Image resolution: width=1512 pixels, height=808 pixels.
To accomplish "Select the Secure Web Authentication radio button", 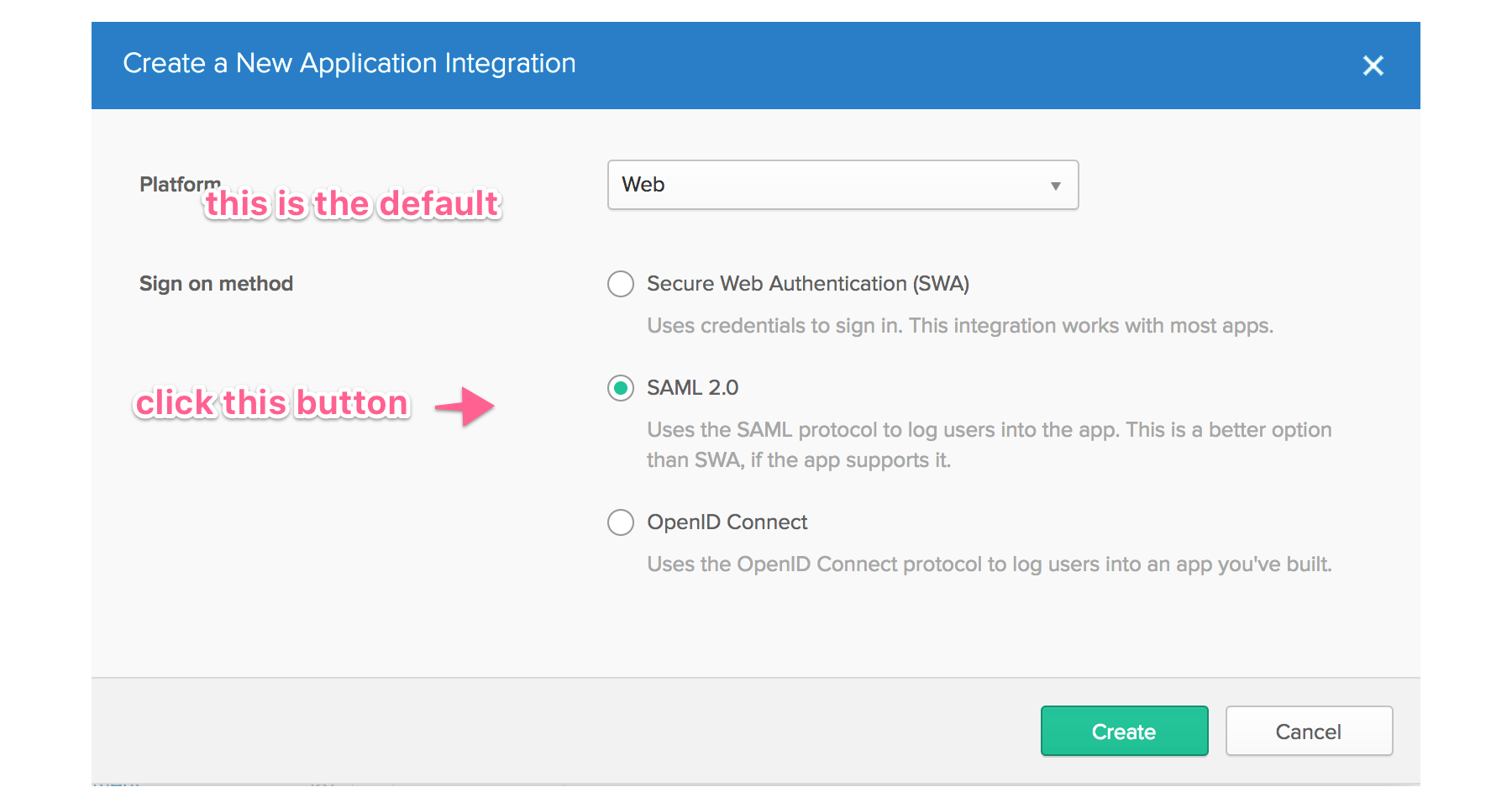I will pos(621,284).
